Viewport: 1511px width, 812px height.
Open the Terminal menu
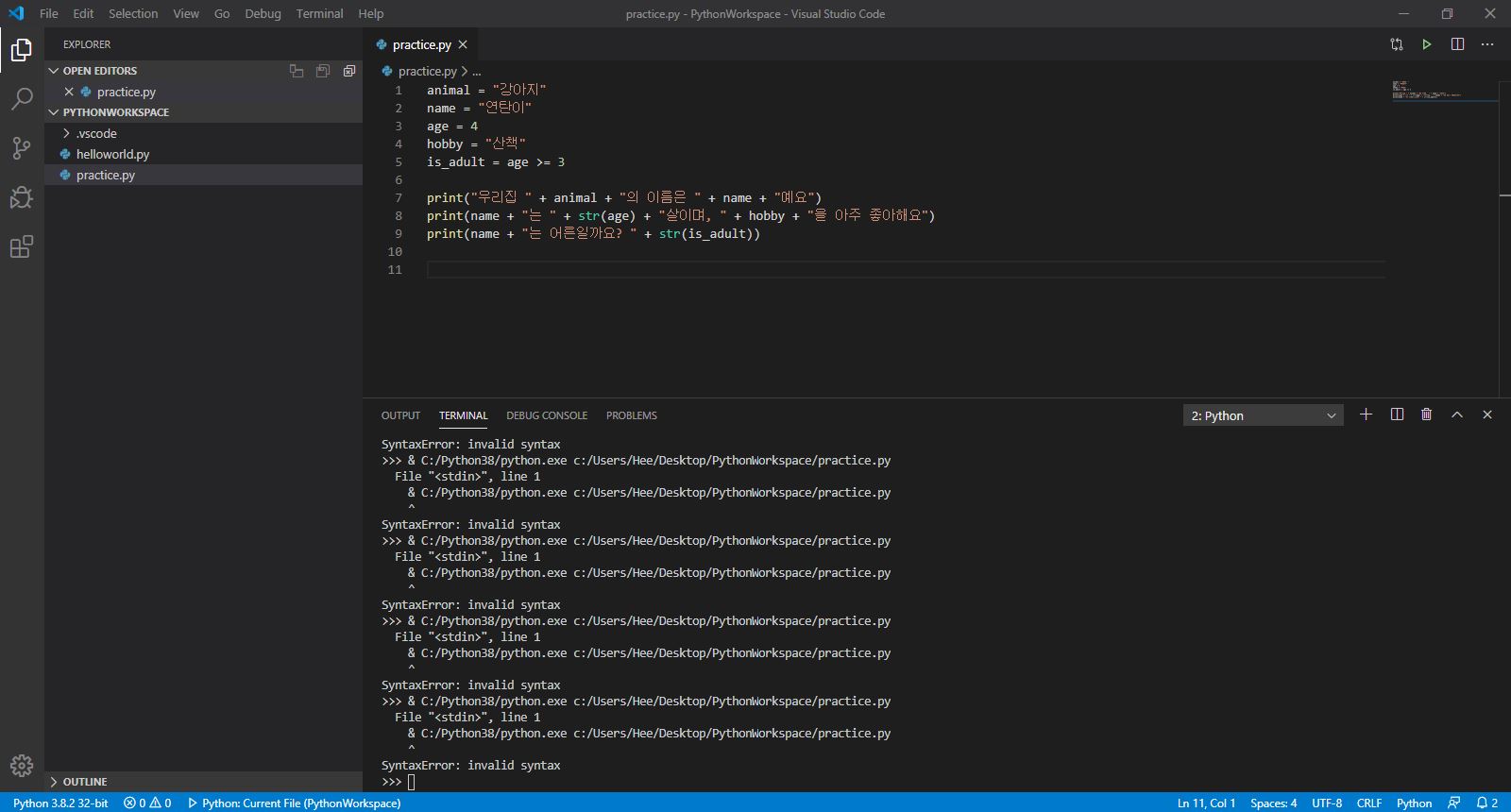(x=319, y=13)
